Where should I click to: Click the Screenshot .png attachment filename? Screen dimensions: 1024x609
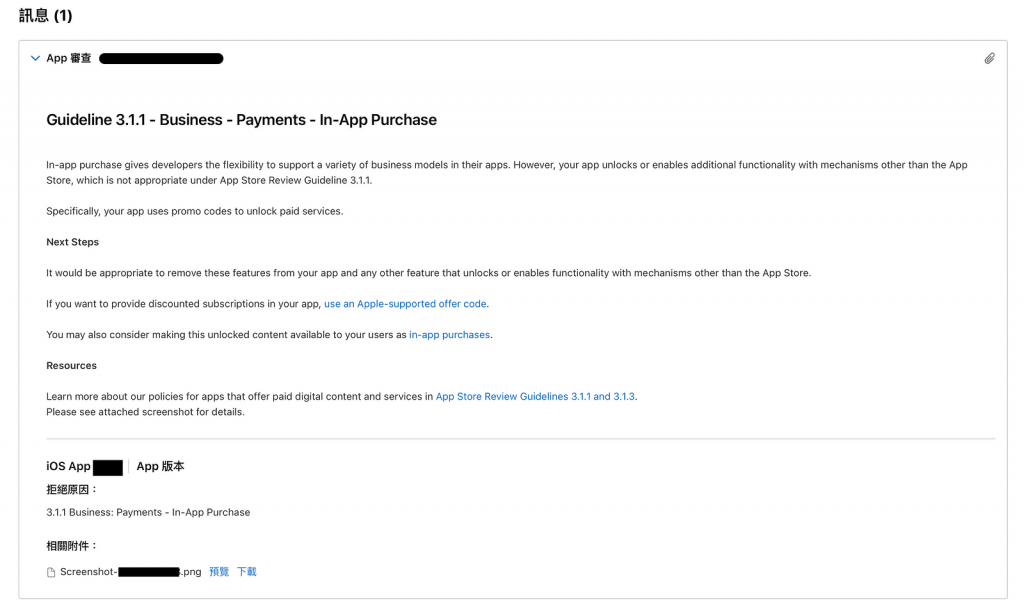pos(130,572)
